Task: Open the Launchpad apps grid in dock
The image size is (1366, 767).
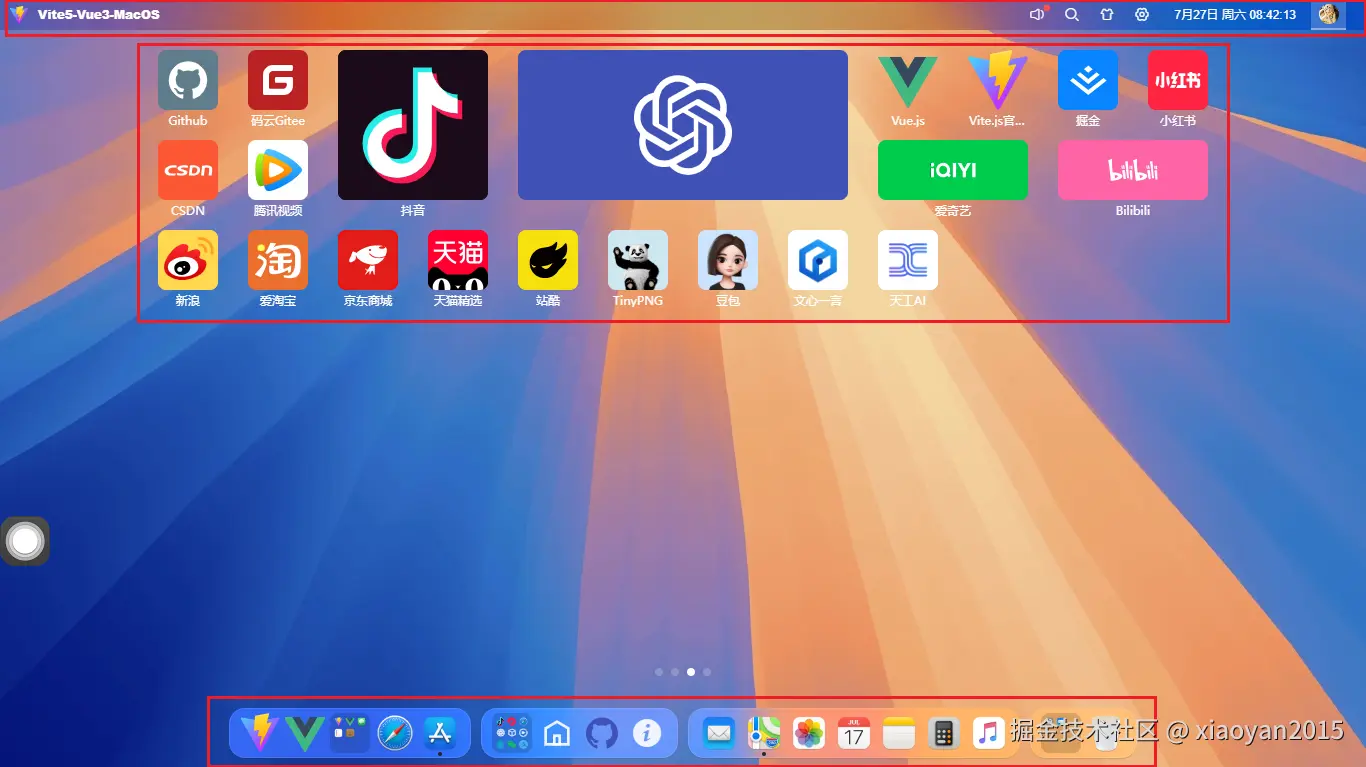Action: (512, 733)
